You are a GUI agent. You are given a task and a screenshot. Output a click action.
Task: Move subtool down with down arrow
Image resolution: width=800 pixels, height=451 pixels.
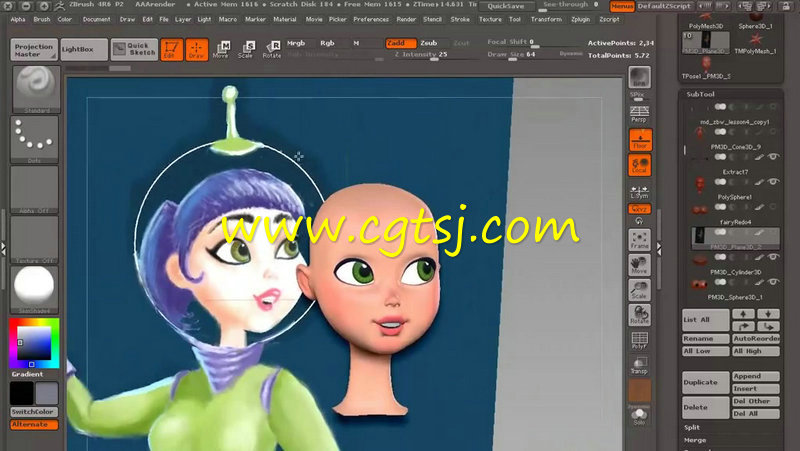[768, 314]
